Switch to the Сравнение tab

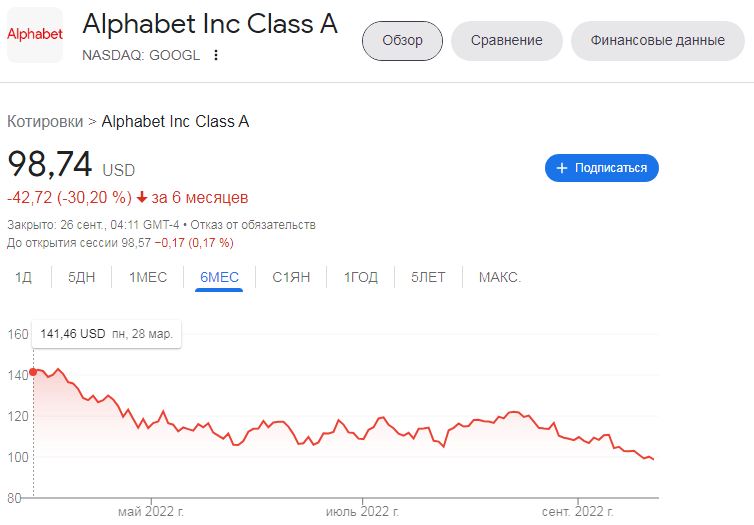click(507, 41)
